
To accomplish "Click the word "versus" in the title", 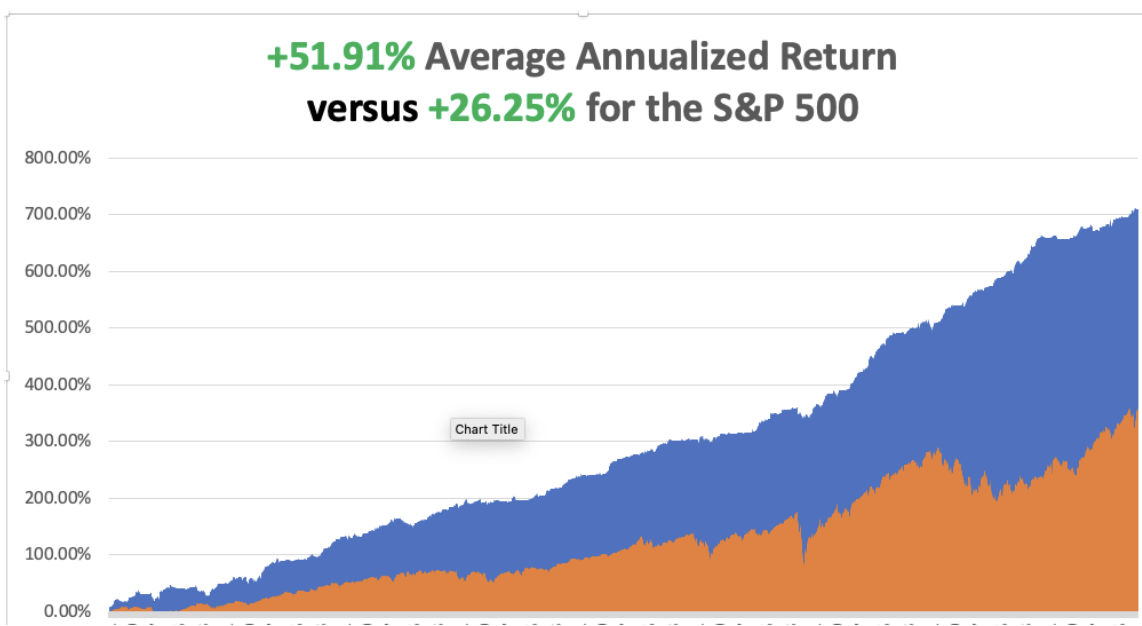I will coord(362,107).
